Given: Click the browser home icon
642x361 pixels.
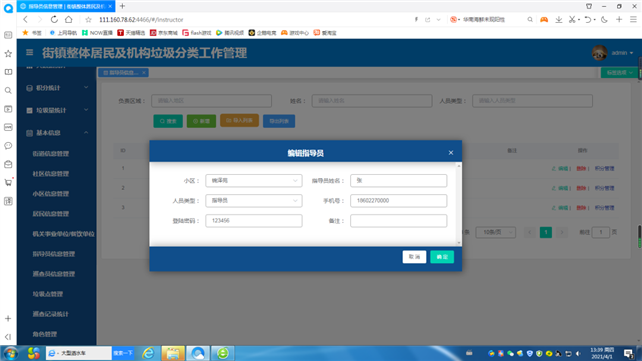Looking at the screenshot, I should [x=69, y=19].
